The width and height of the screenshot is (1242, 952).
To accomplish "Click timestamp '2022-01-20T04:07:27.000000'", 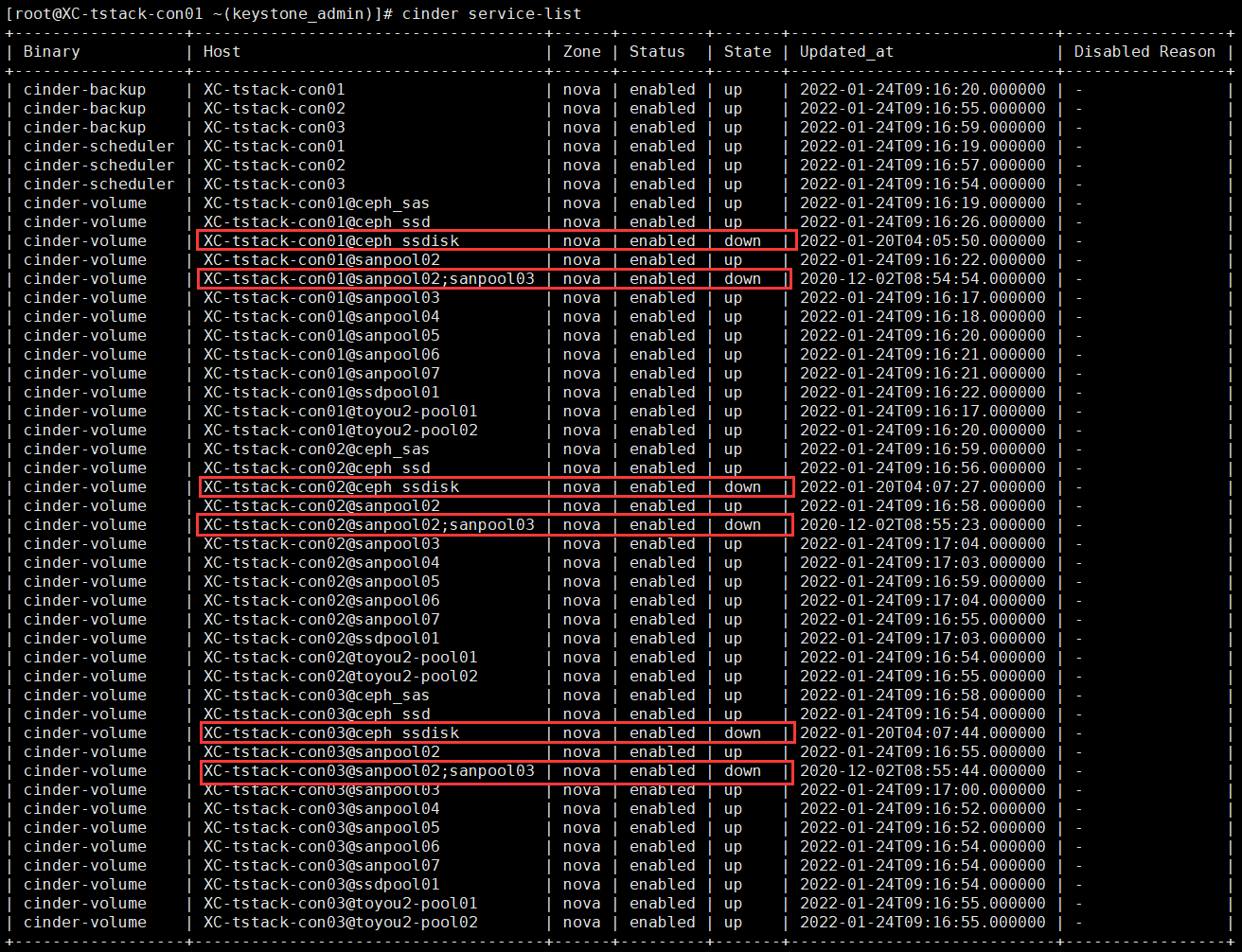I will click(922, 487).
